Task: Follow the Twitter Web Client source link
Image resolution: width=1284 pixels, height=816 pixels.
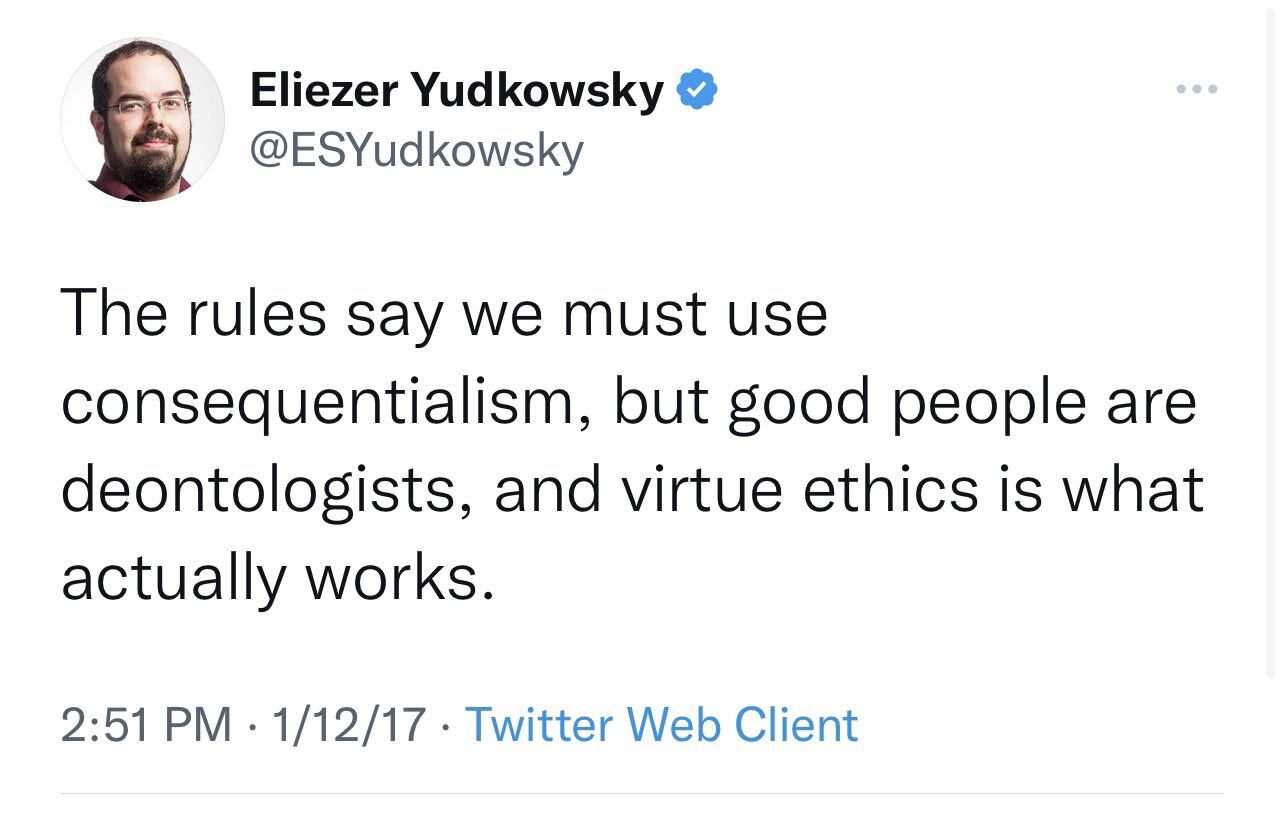Action: pos(662,725)
